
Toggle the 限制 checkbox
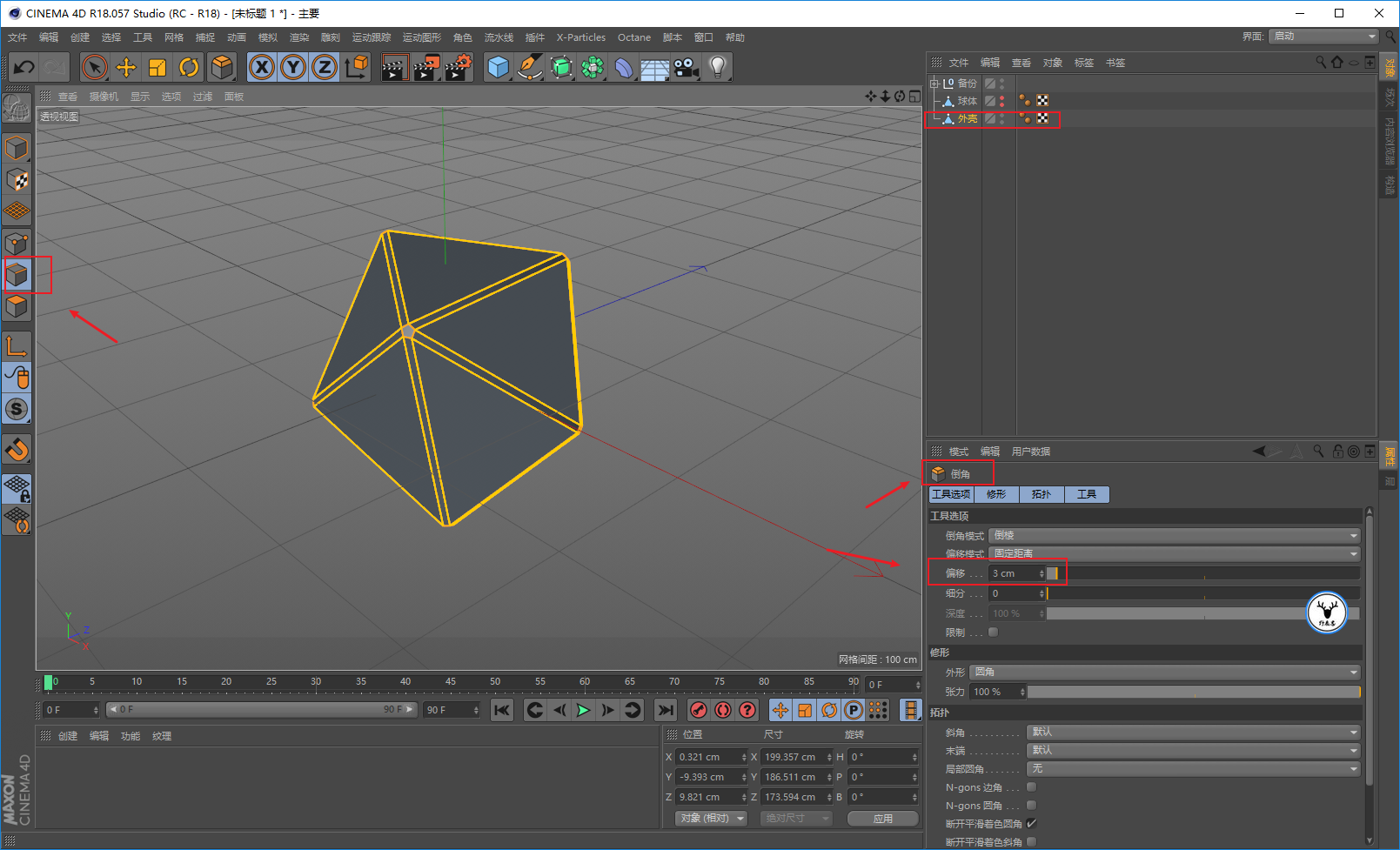[x=993, y=632]
